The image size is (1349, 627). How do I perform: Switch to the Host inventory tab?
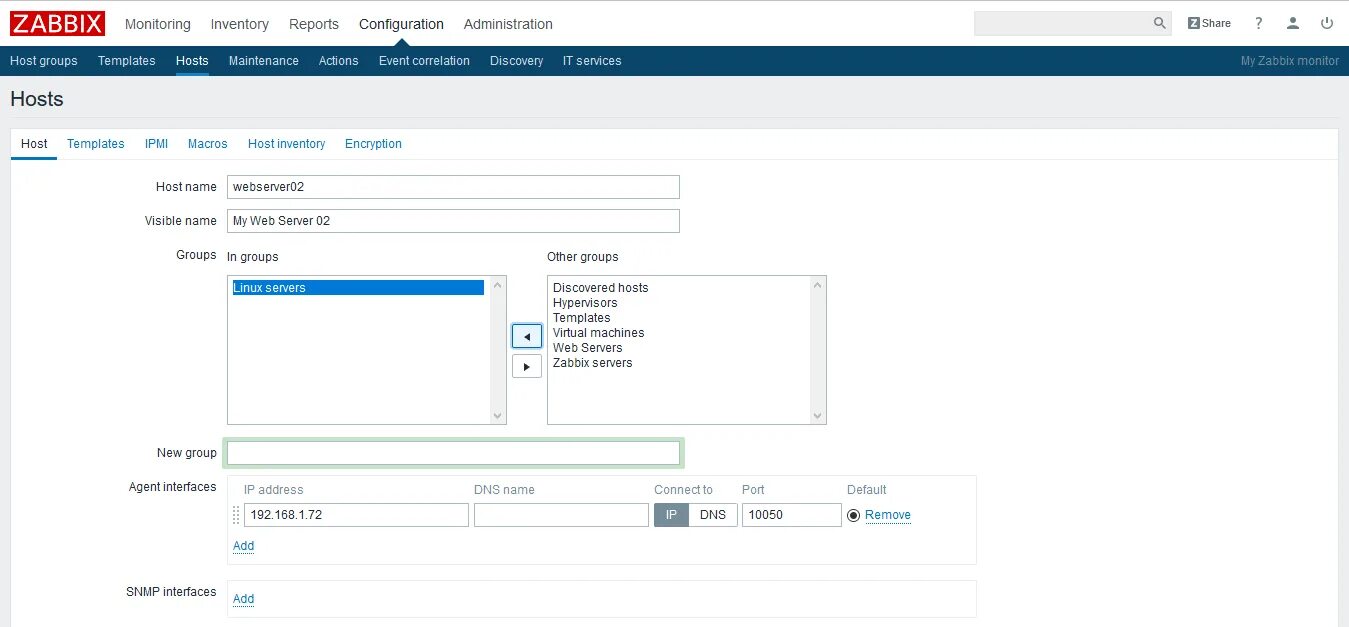(287, 144)
